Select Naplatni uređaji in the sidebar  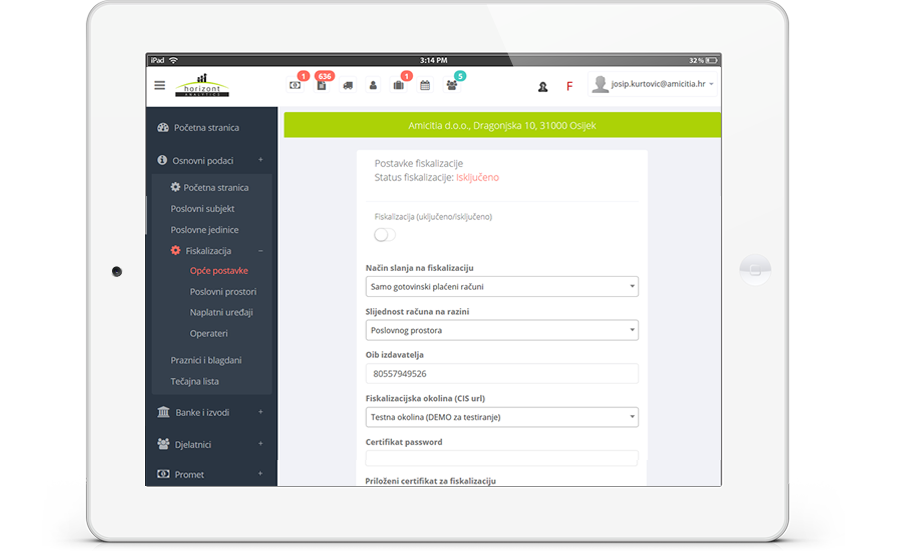click(x=221, y=313)
